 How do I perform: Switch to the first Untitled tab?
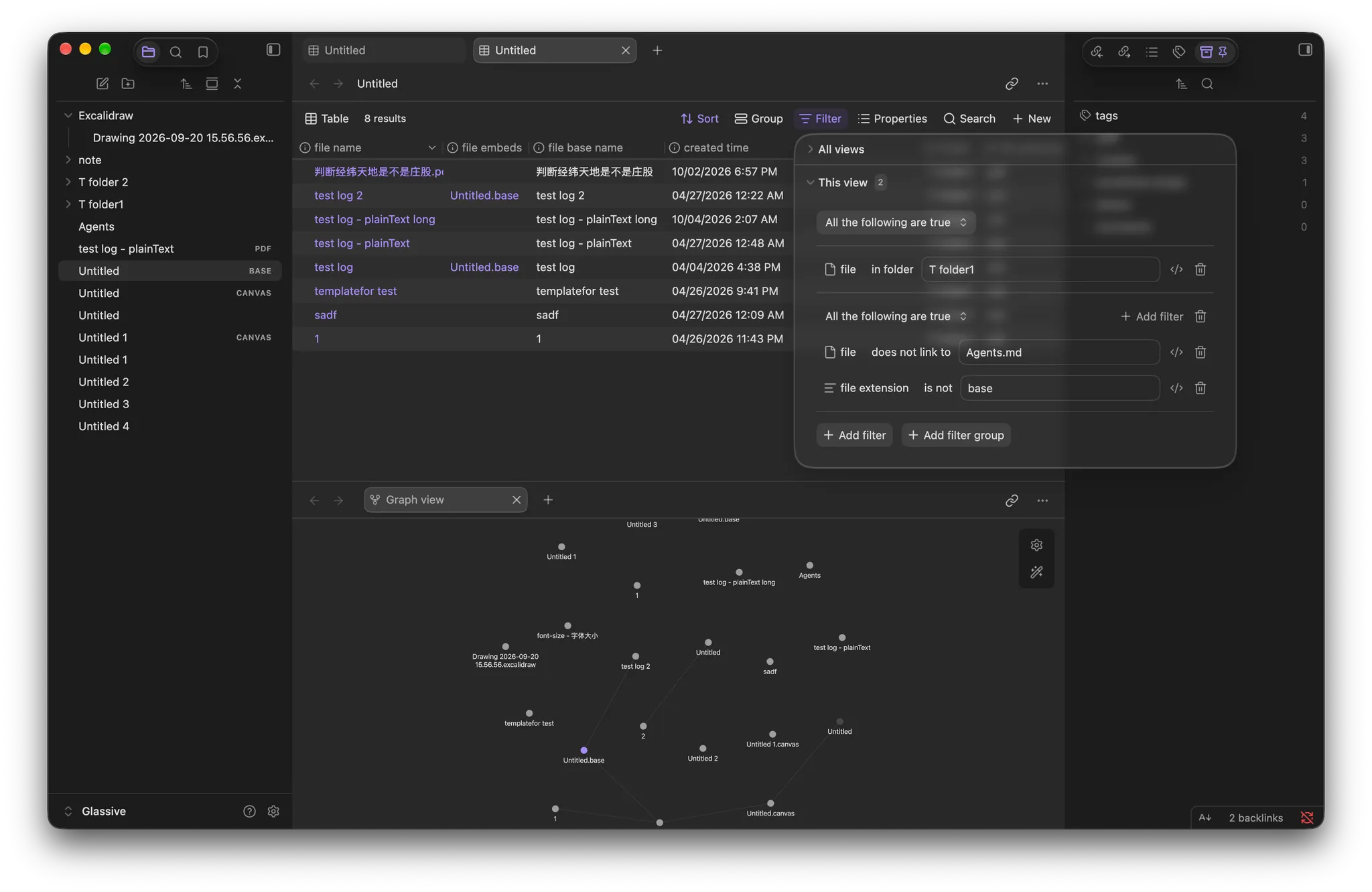click(x=383, y=50)
